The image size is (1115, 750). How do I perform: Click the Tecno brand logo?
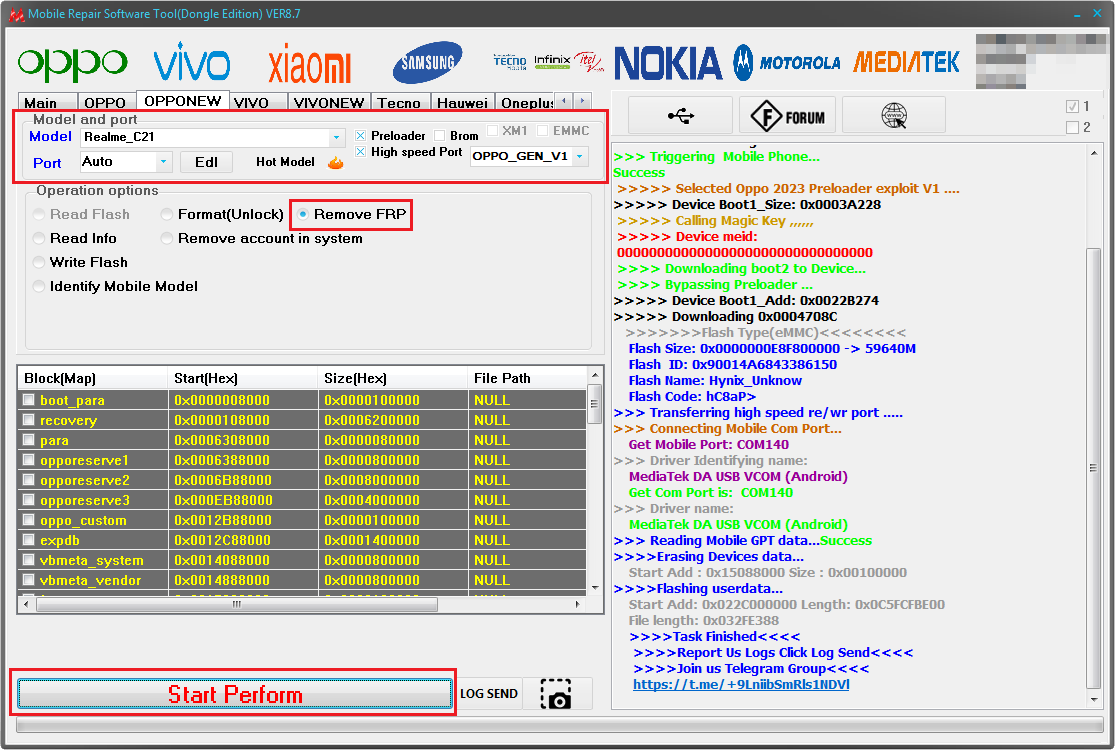click(510, 62)
